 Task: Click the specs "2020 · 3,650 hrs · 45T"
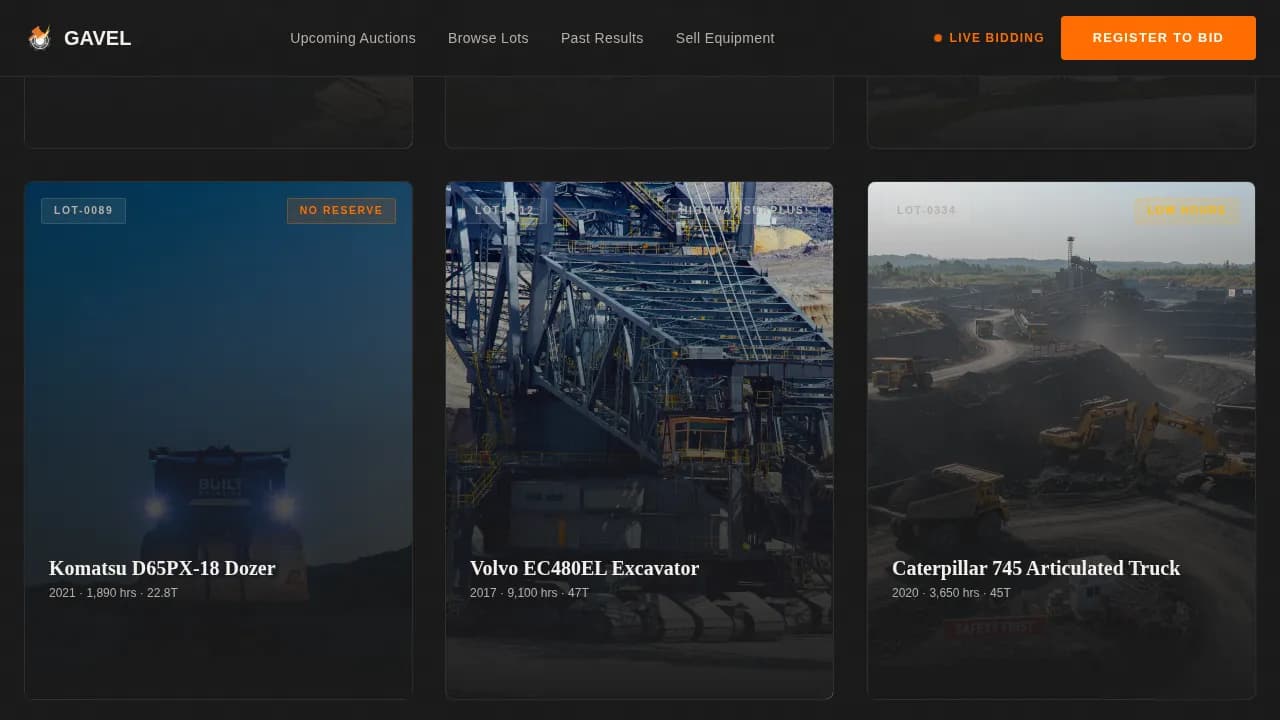[x=951, y=593]
